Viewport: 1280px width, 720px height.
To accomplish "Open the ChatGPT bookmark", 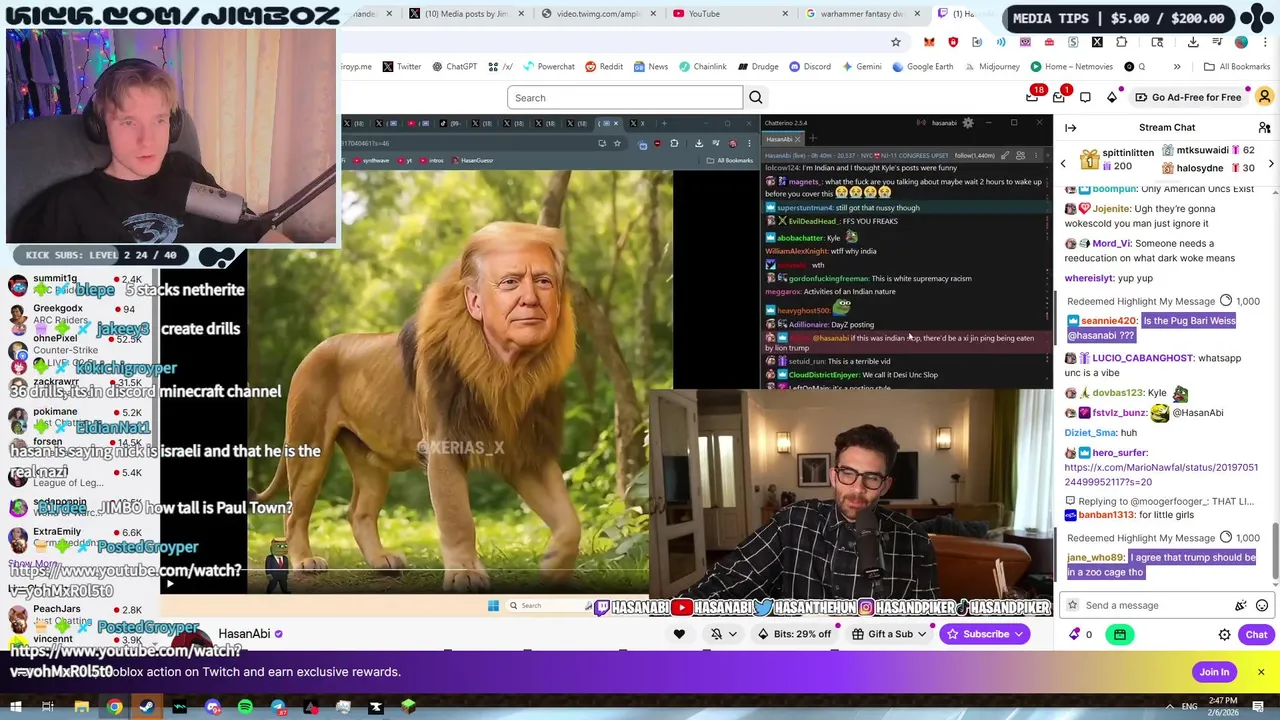I will pyautogui.click(x=454, y=67).
